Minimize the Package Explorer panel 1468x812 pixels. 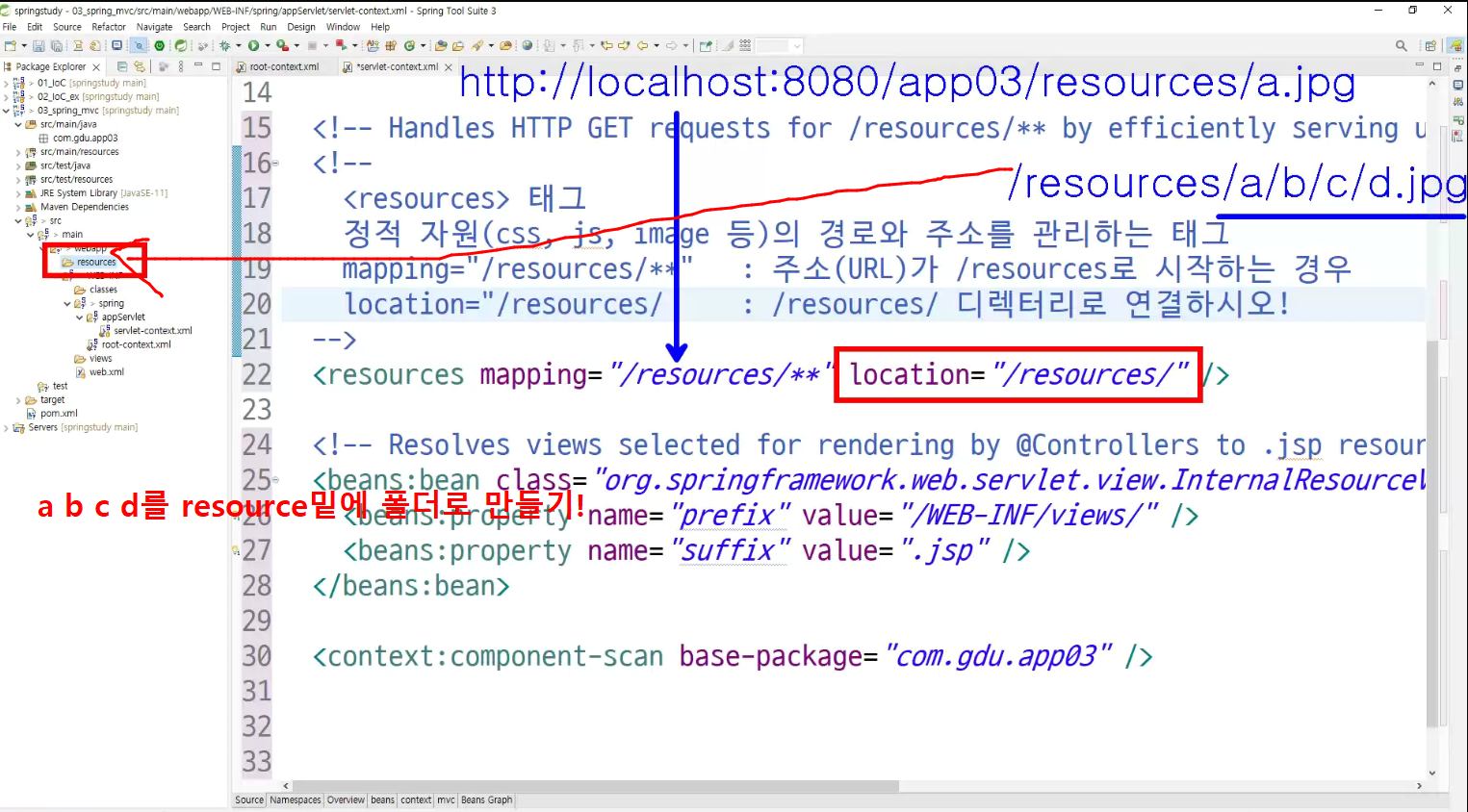198,66
